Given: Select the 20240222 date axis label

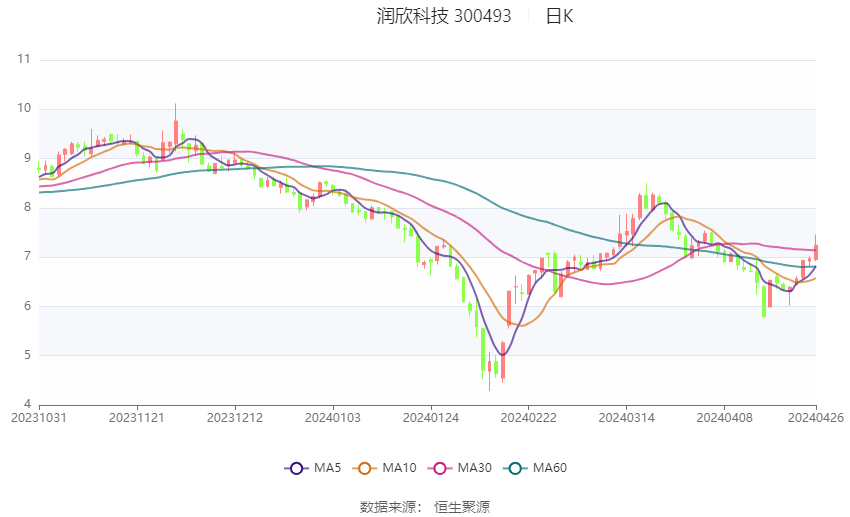Looking at the screenshot, I should [x=527, y=417].
